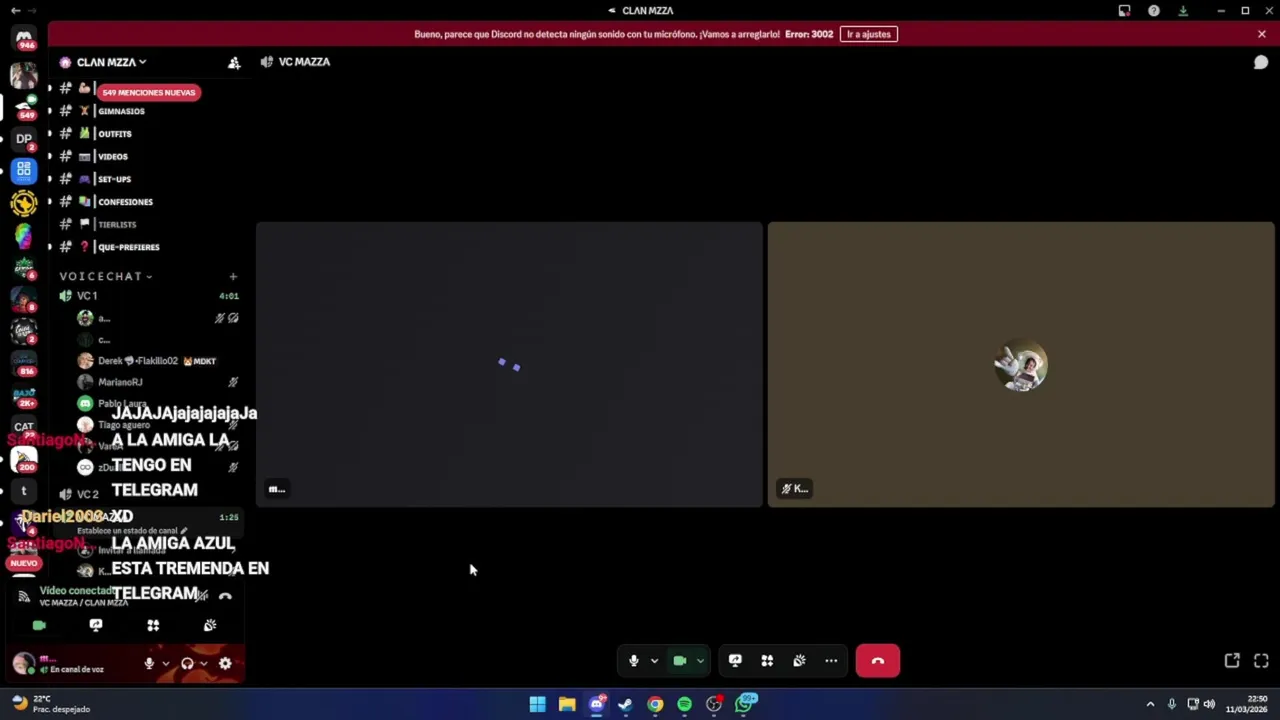Toggle microphone mute in call controls
This screenshot has height=720, width=1280.
[633, 661]
